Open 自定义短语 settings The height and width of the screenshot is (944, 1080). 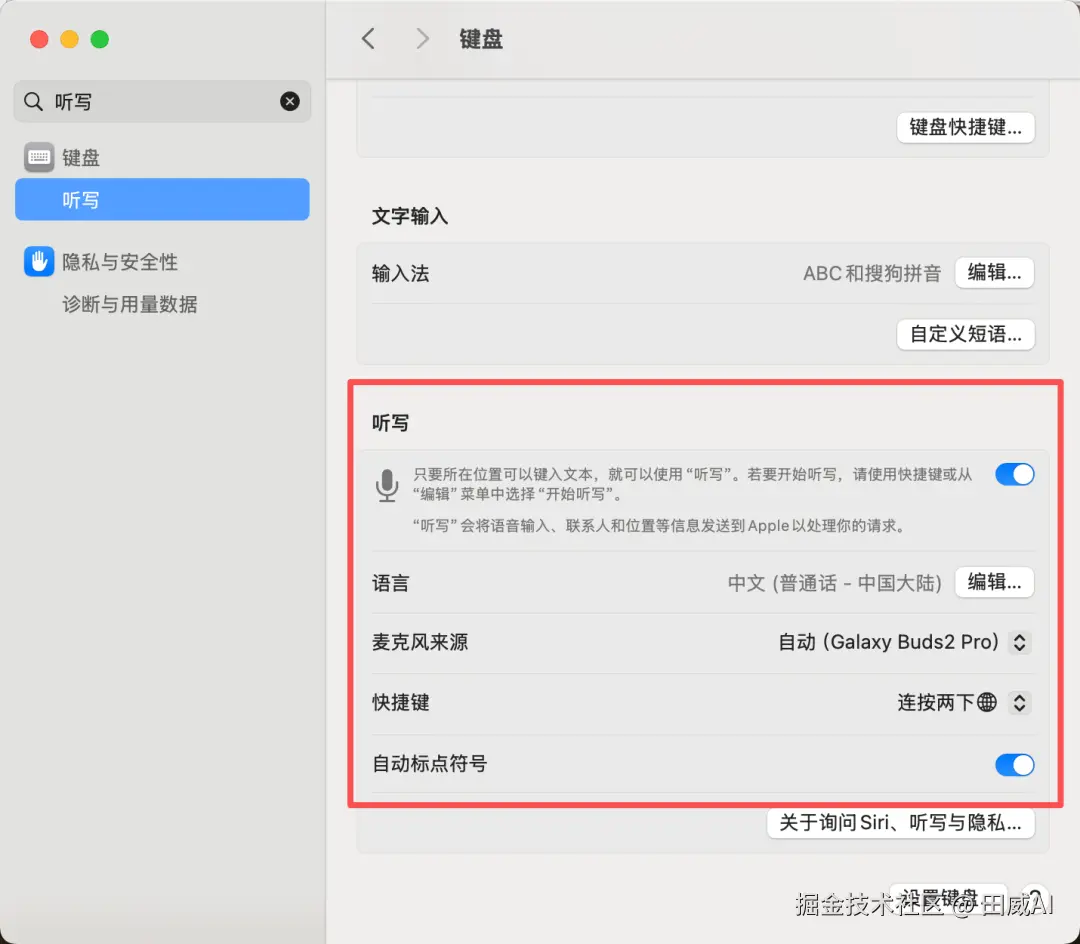[965, 334]
